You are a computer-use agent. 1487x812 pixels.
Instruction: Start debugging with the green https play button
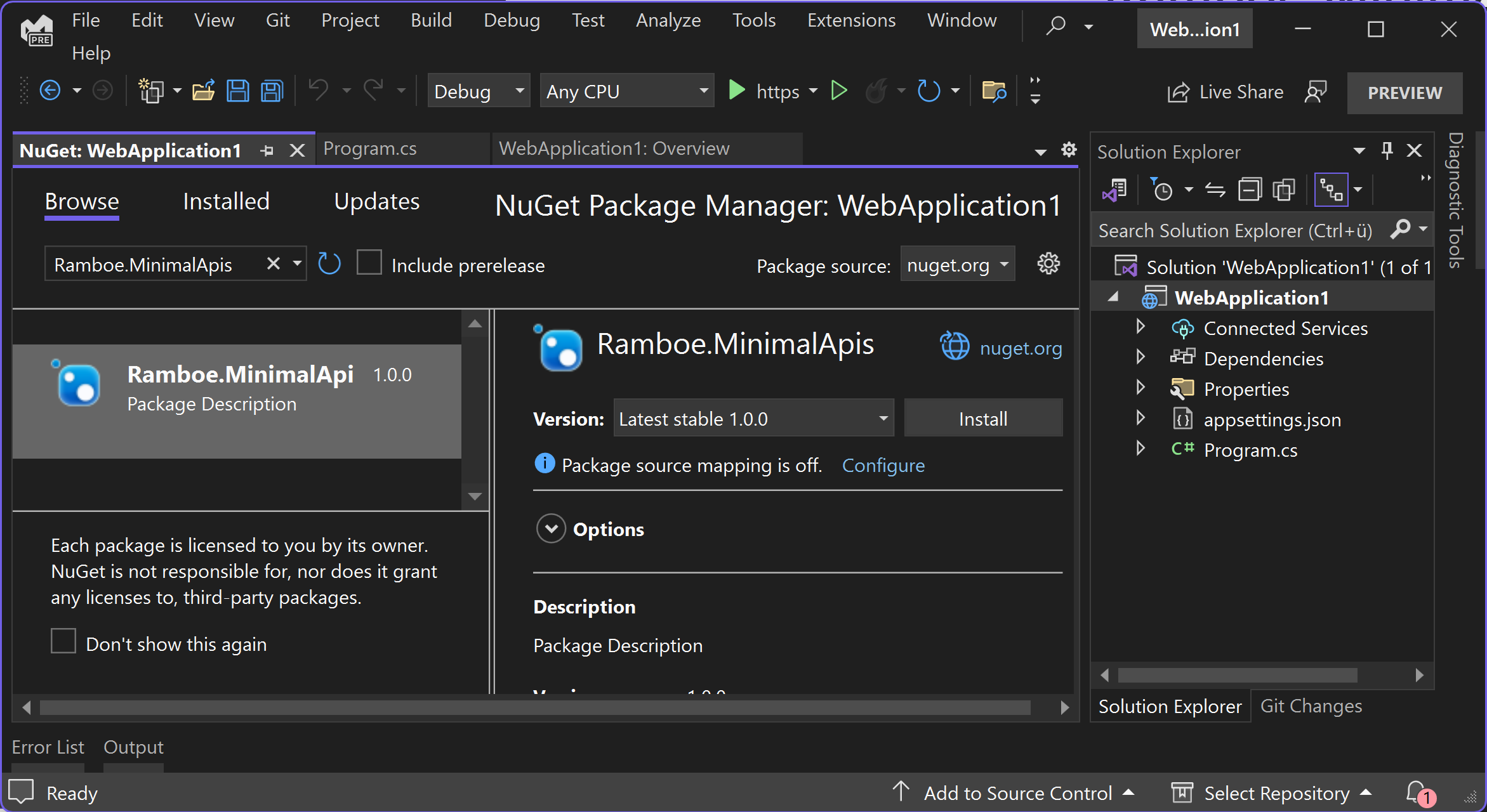click(737, 91)
